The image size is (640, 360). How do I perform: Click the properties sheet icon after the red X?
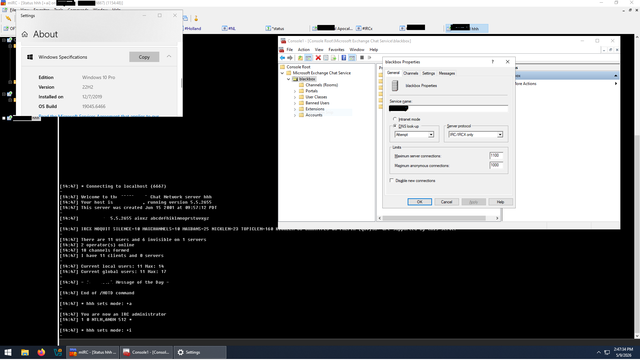pyautogui.click(x=326, y=58)
